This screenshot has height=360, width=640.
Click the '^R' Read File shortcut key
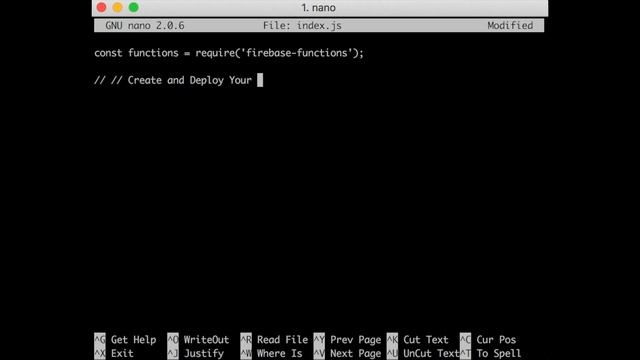246,340
